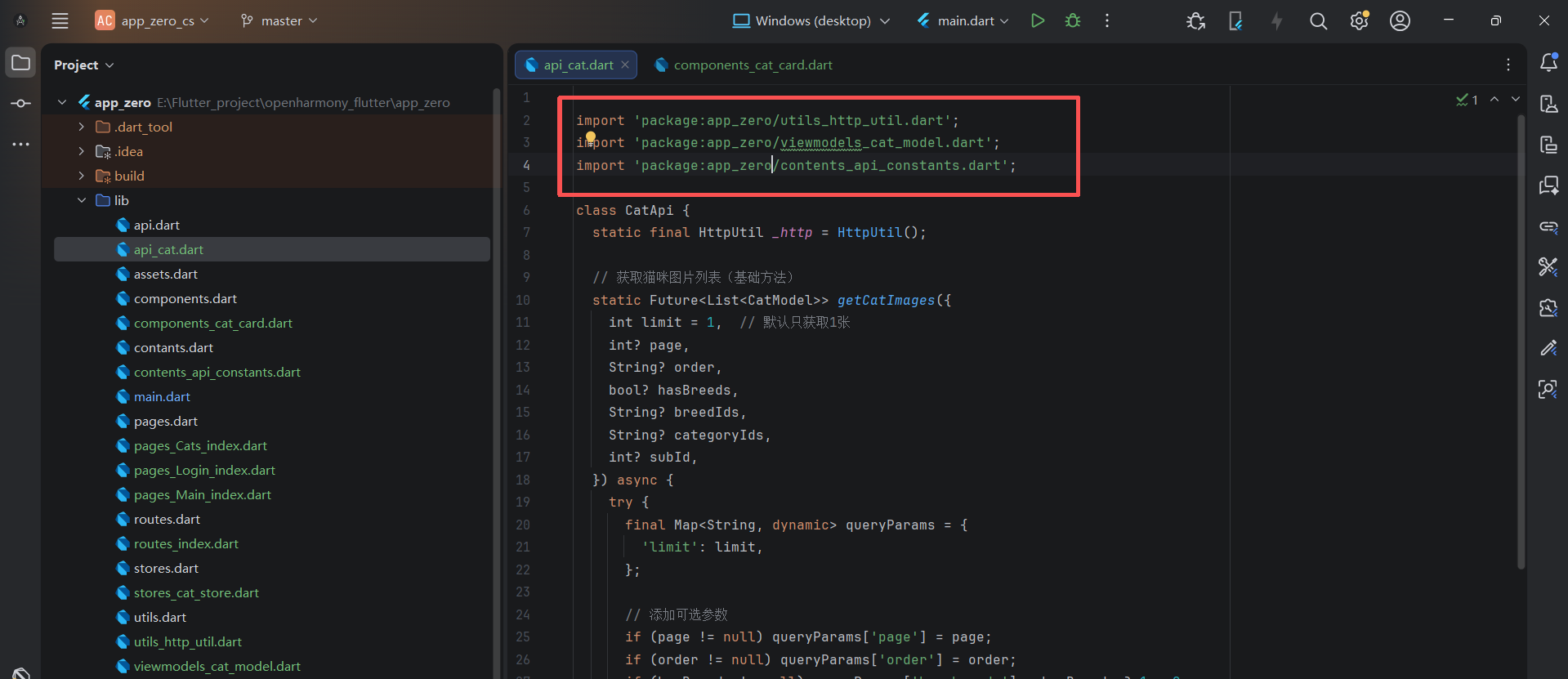This screenshot has width=1568, height=679.
Task: Open editor tabs options menu
Action: (1508, 65)
